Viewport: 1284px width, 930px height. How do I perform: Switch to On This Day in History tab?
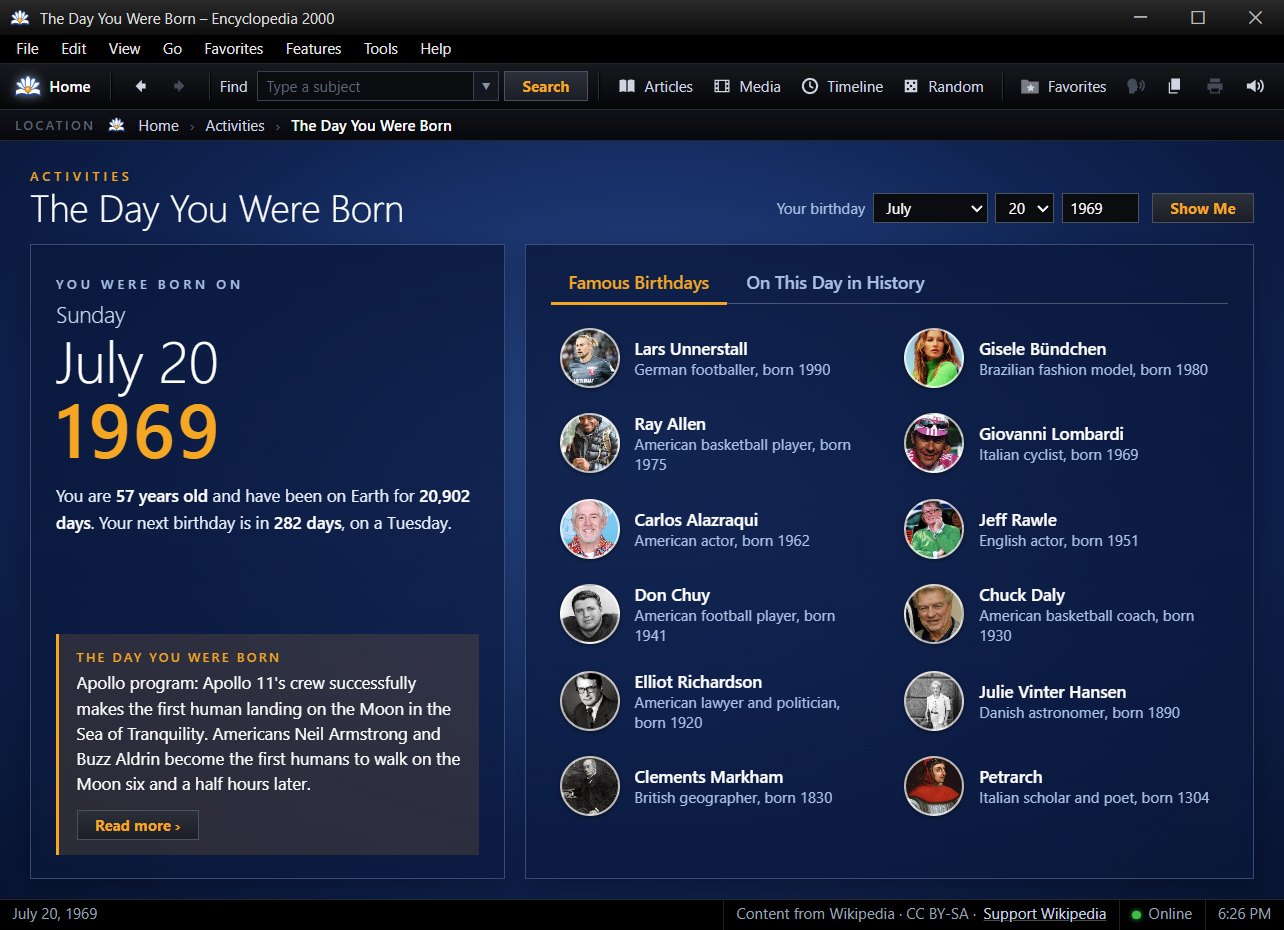pos(835,283)
